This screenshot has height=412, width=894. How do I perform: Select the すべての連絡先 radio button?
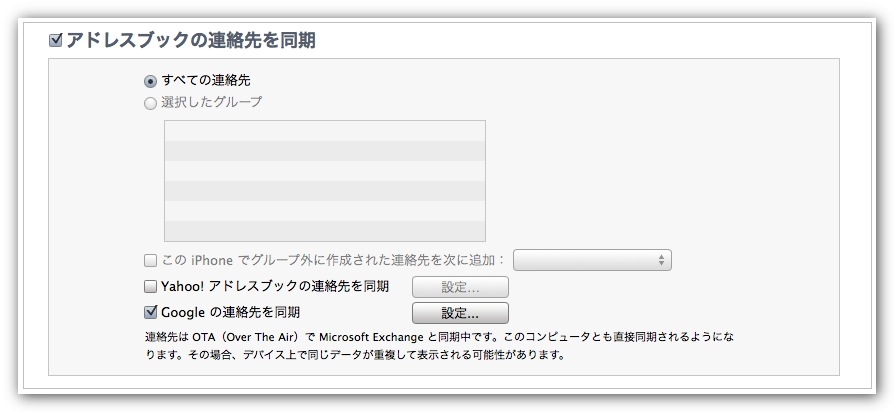(x=150, y=80)
